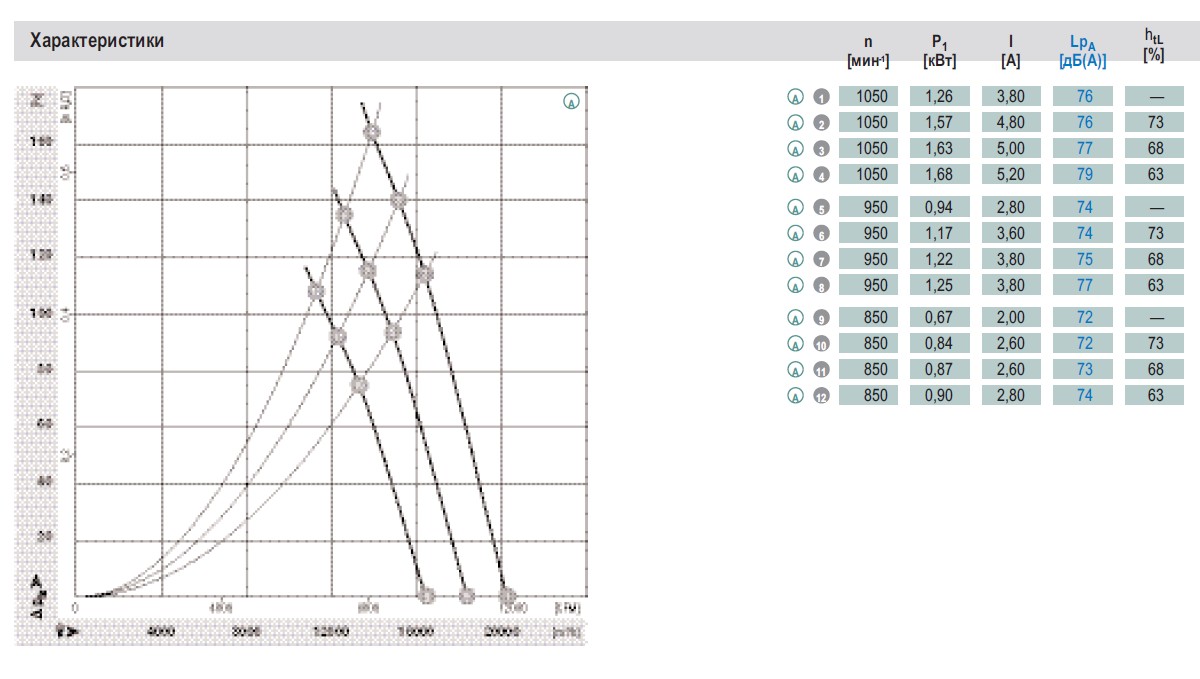Click the current value 3,60
Screen dimensions: 1200x679
pyautogui.click(x=1011, y=234)
